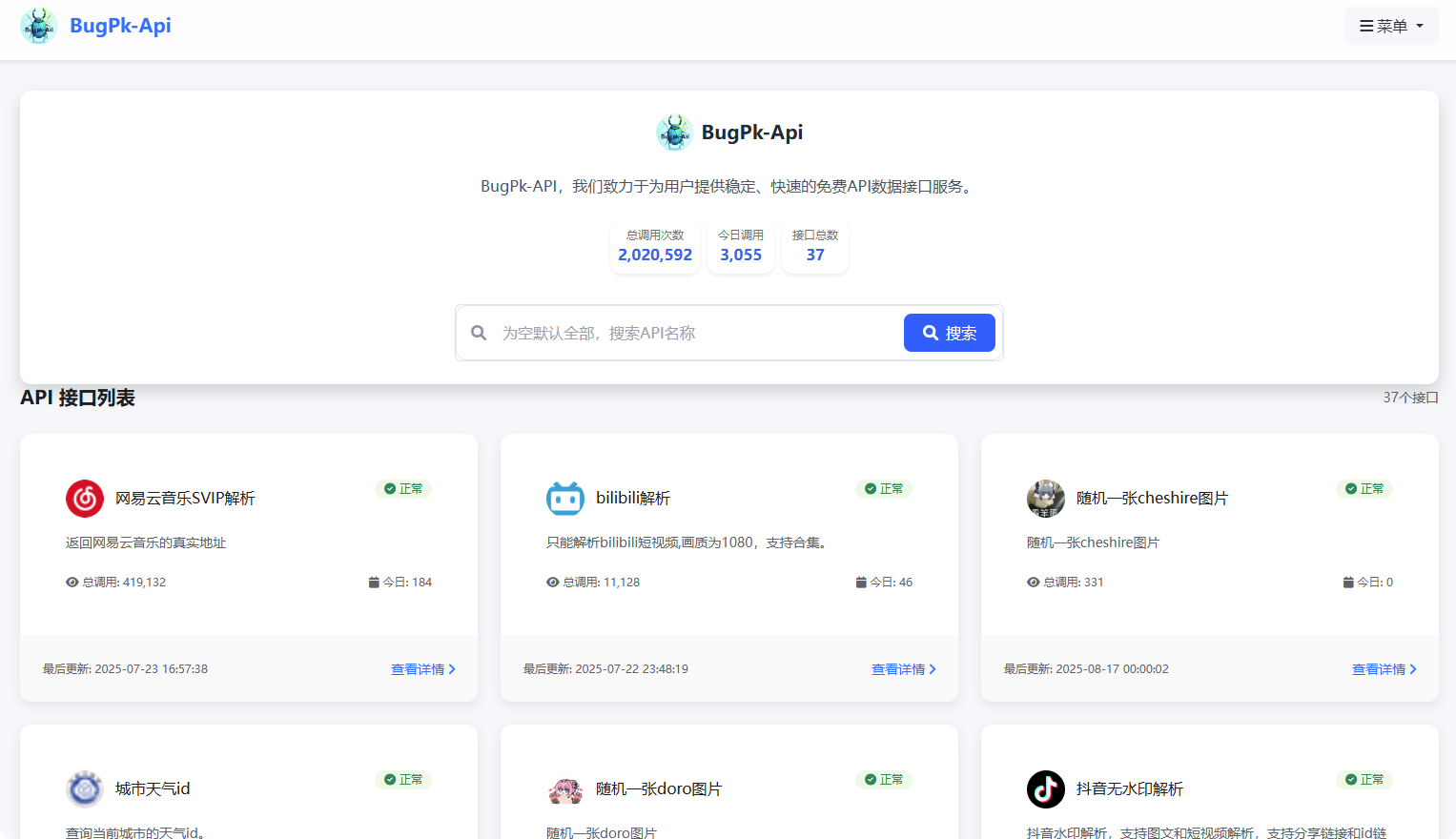Click the NetEase Cloud Music red icon

click(85, 499)
